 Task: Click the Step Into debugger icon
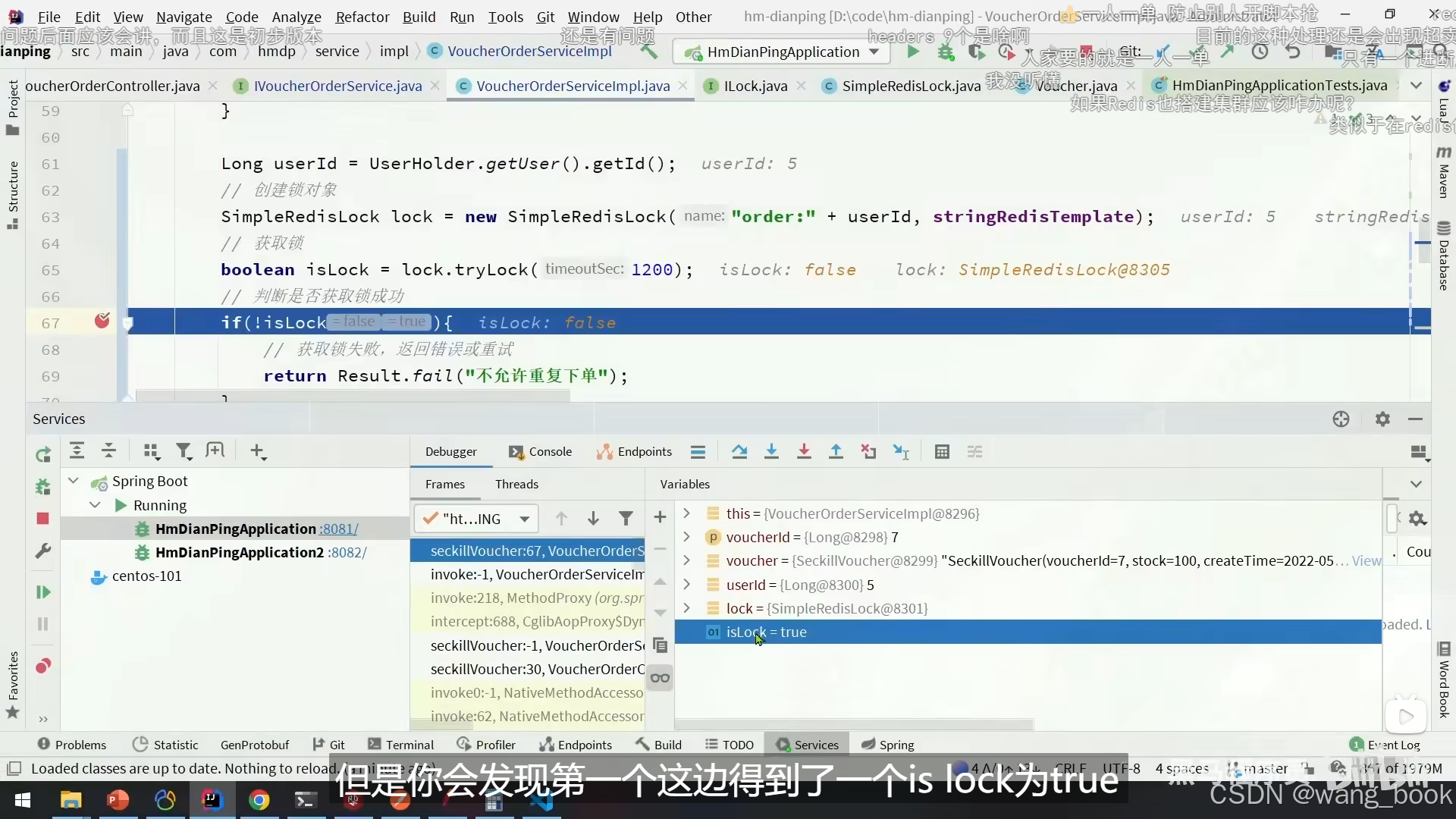(771, 452)
